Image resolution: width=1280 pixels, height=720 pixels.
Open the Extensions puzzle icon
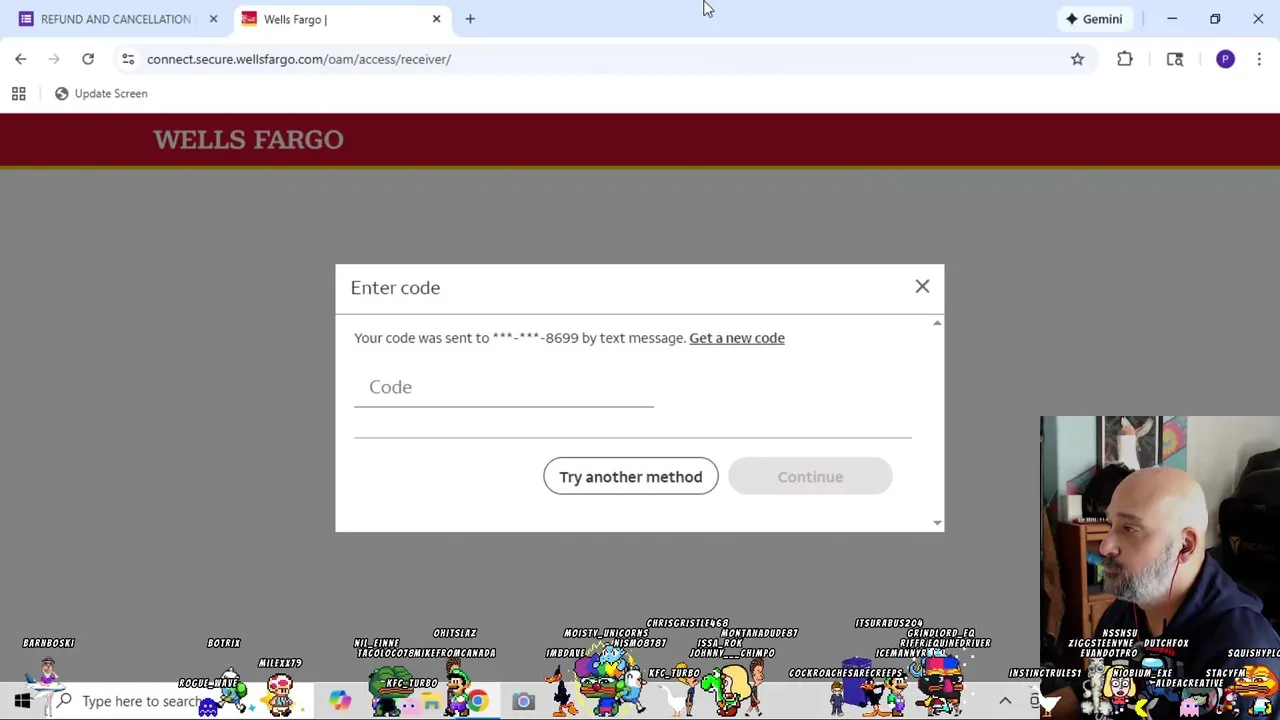coord(1125,59)
